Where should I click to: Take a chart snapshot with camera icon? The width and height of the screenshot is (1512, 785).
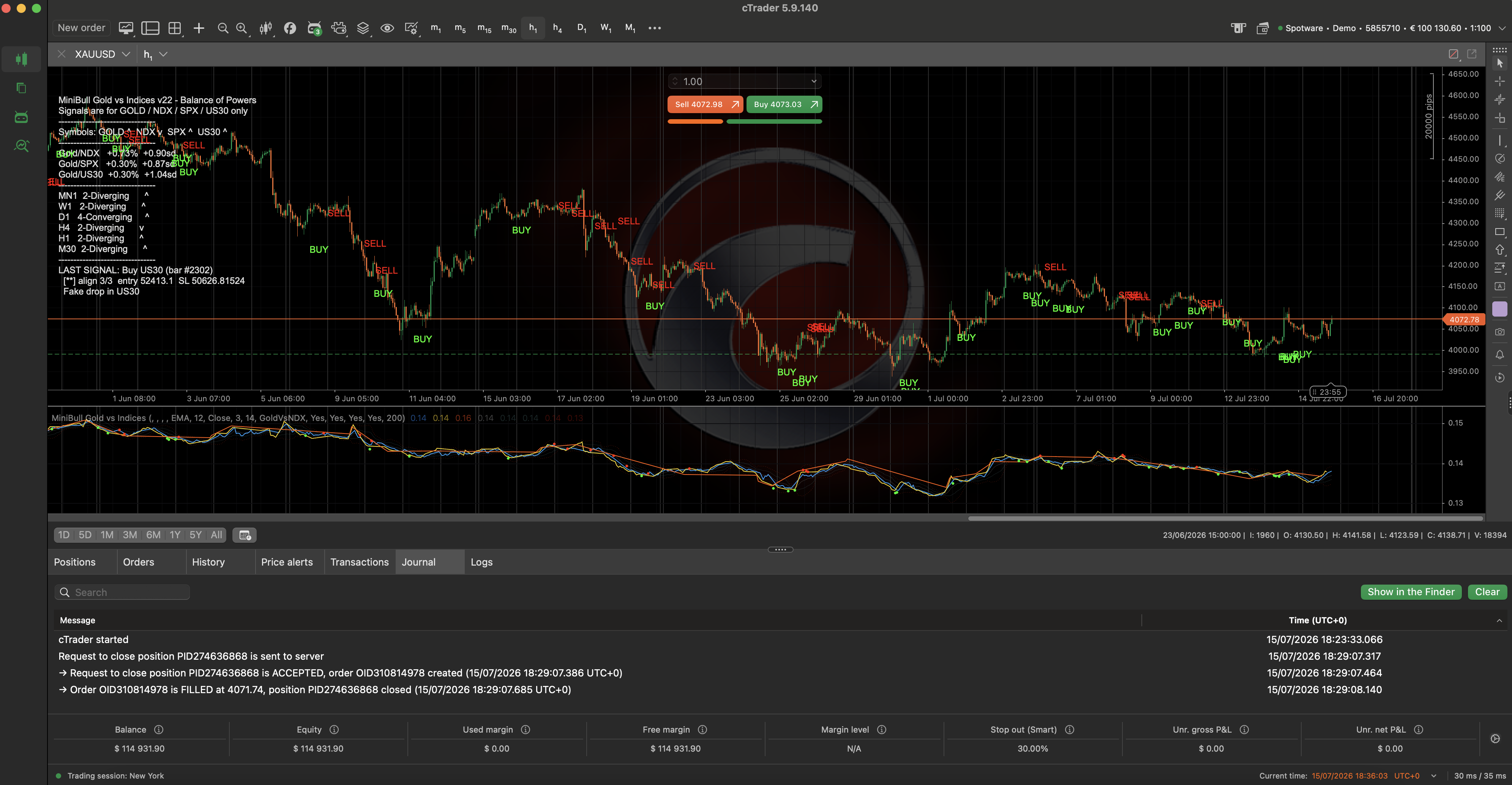[x=1500, y=331]
